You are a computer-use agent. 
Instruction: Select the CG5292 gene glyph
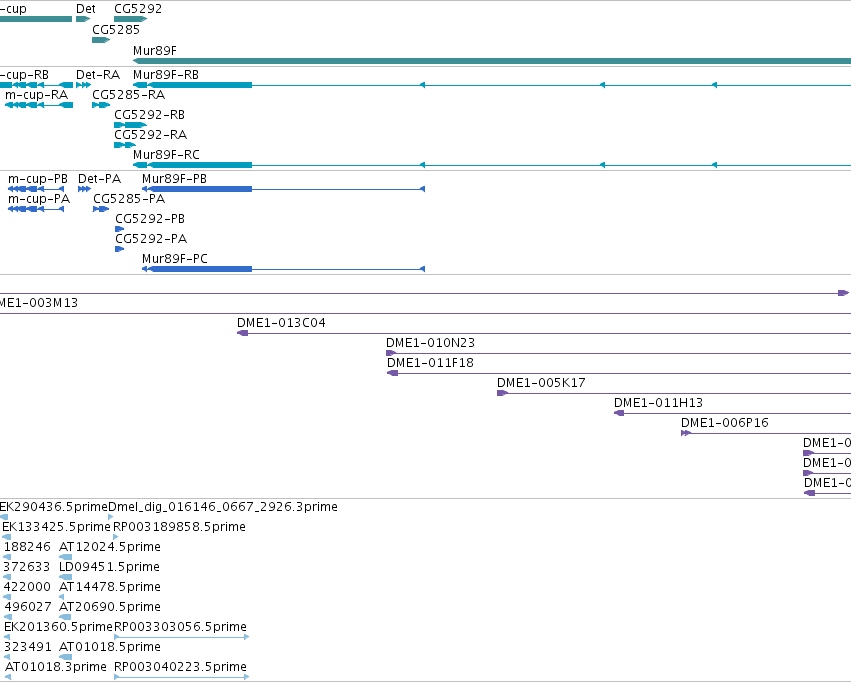[x=131, y=19]
